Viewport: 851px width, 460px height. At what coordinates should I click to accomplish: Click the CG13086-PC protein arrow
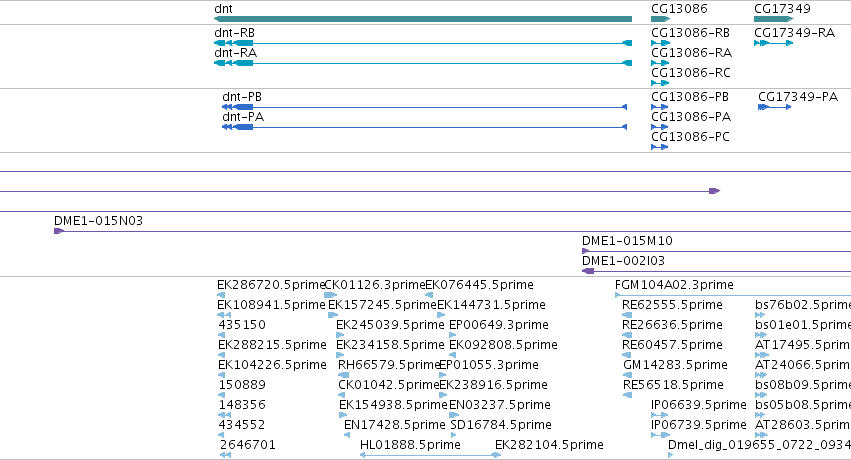(x=659, y=147)
